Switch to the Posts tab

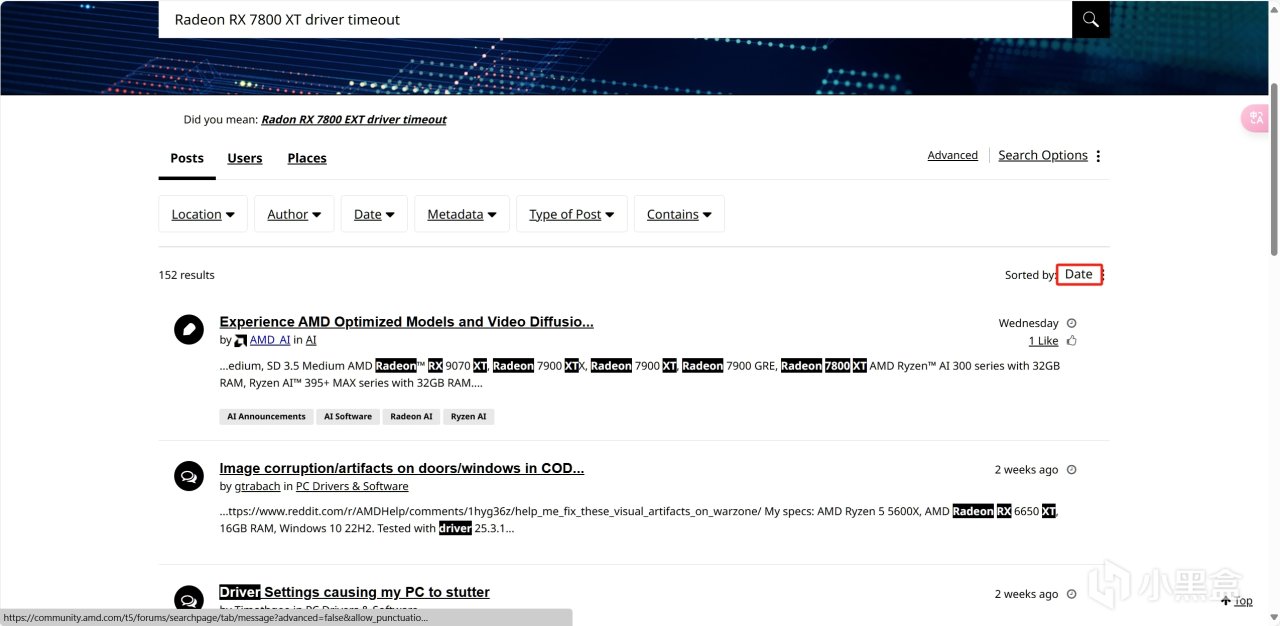tap(187, 158)
